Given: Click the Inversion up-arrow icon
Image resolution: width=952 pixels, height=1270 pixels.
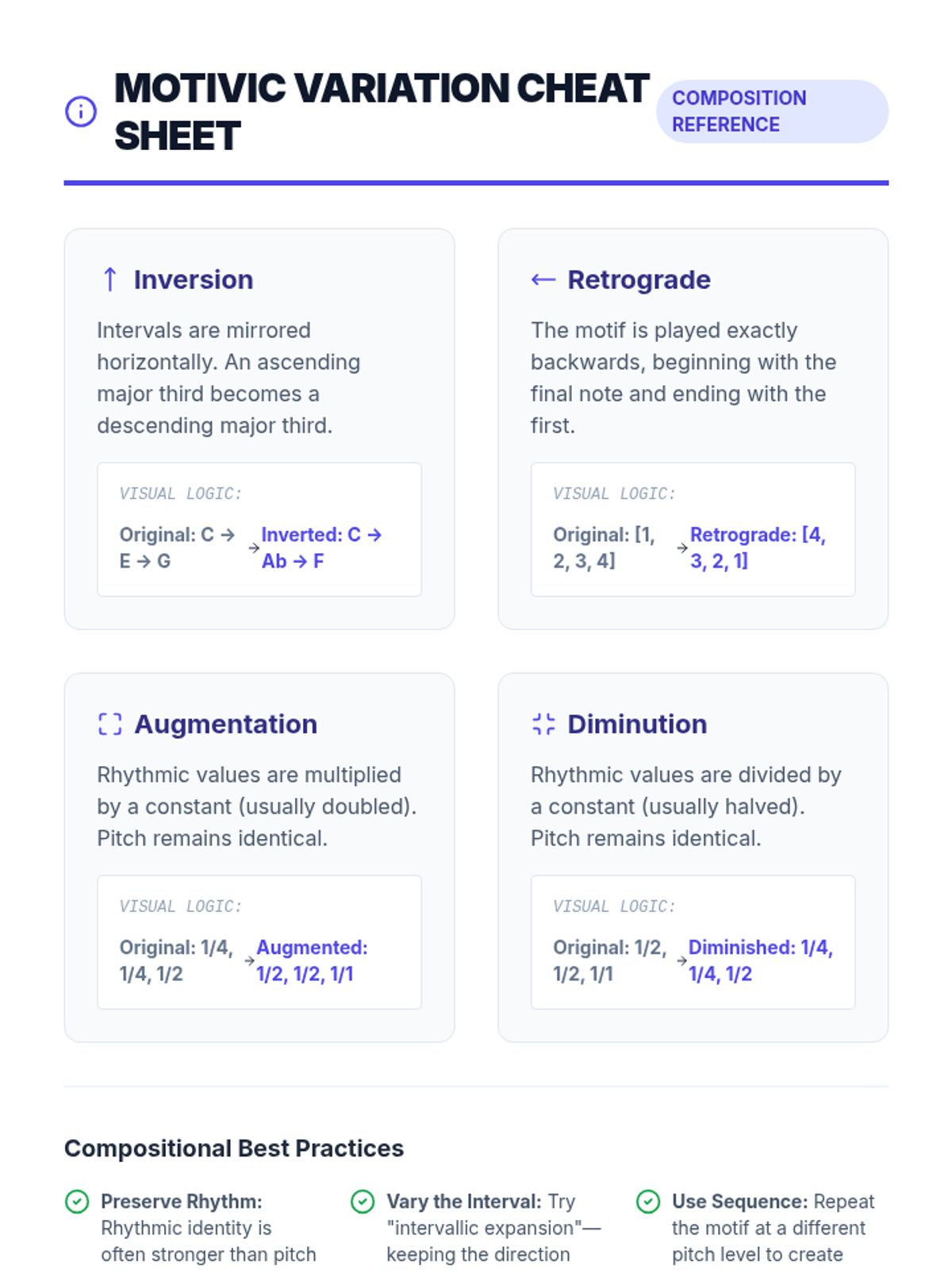Looking at the screenshot, I should [x=110, y=279].
